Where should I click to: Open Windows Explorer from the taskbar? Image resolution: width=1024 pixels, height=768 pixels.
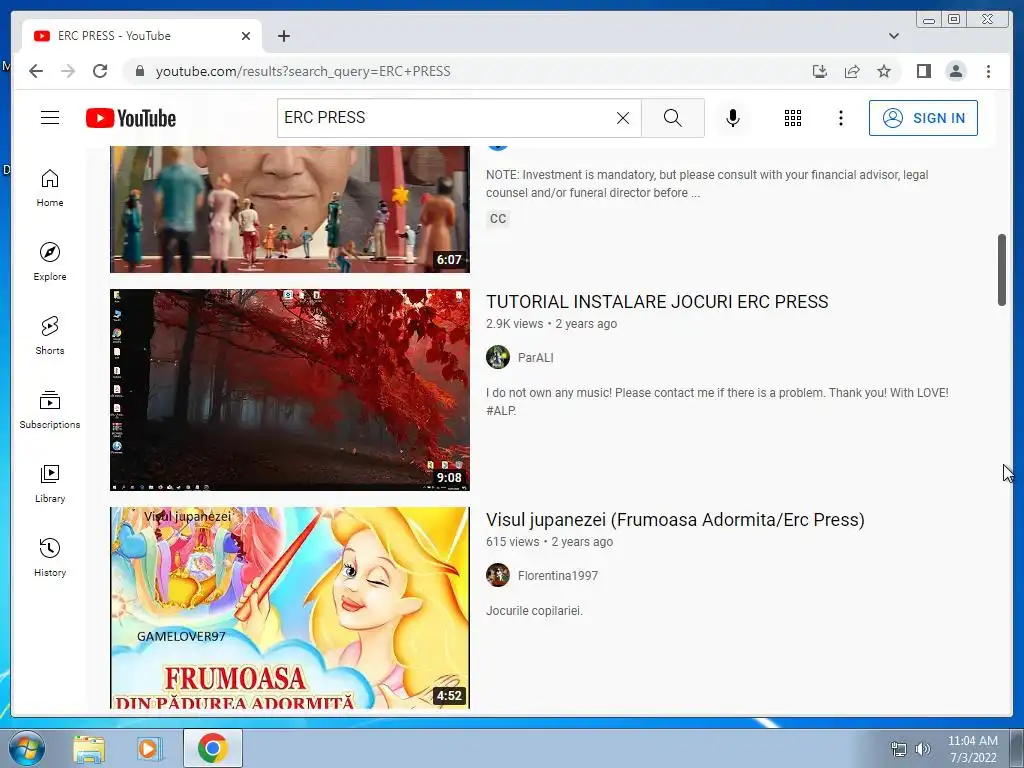click(89, 749)
